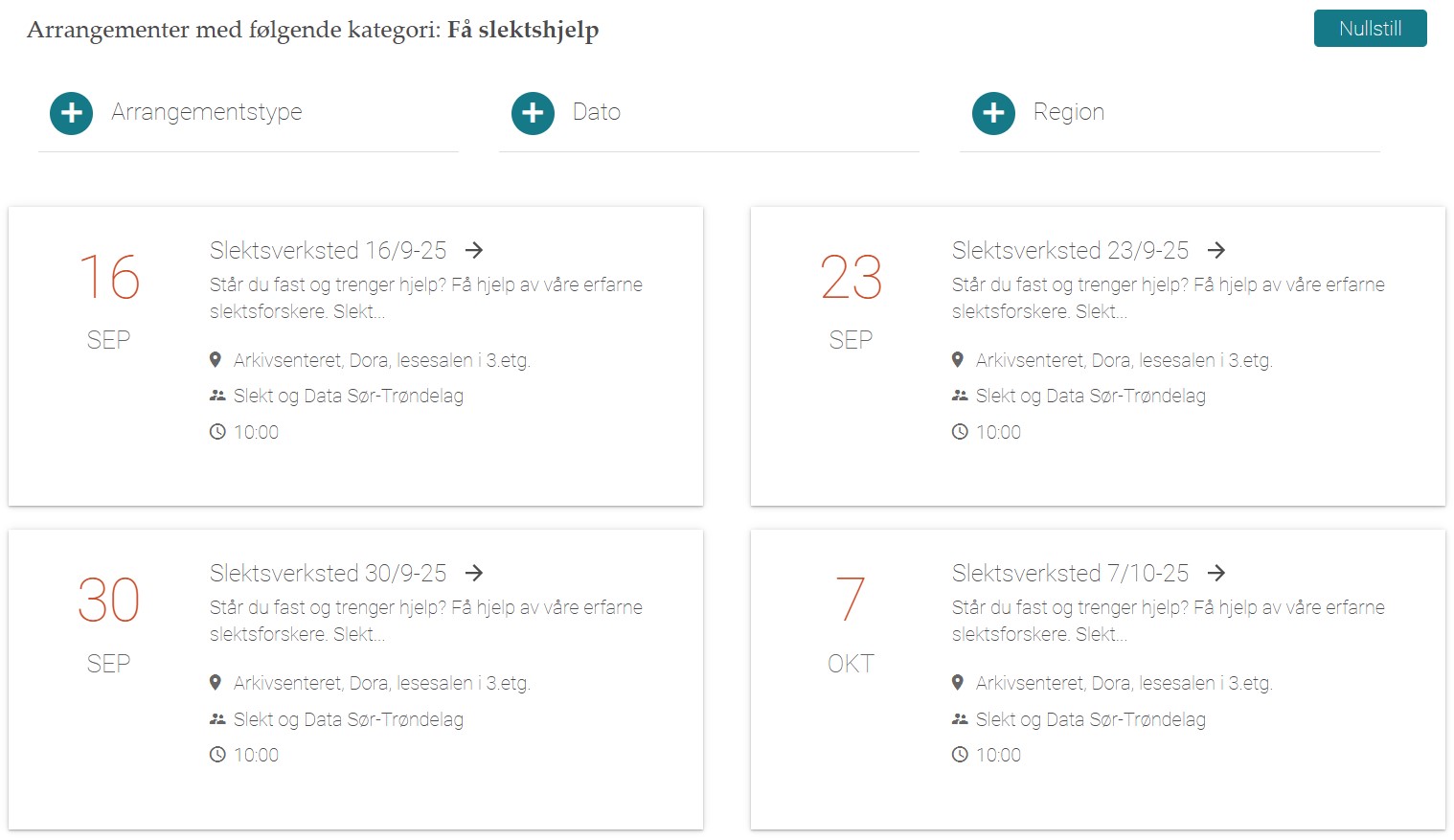Select the Dato filter label
Viewport: 1454px width, 840px height.
click(x=597, y=113)
